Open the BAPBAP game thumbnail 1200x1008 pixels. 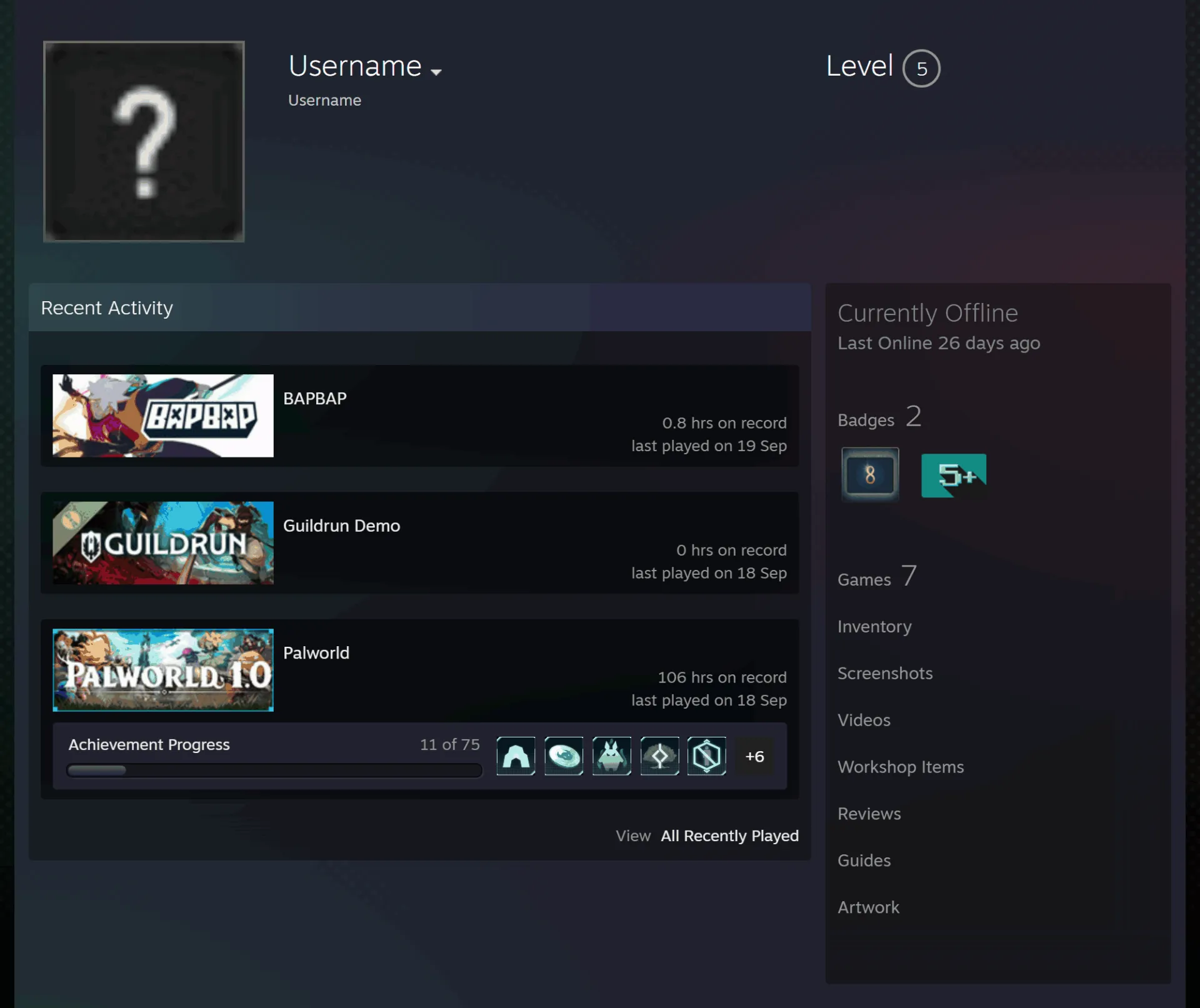click(163, 416)
